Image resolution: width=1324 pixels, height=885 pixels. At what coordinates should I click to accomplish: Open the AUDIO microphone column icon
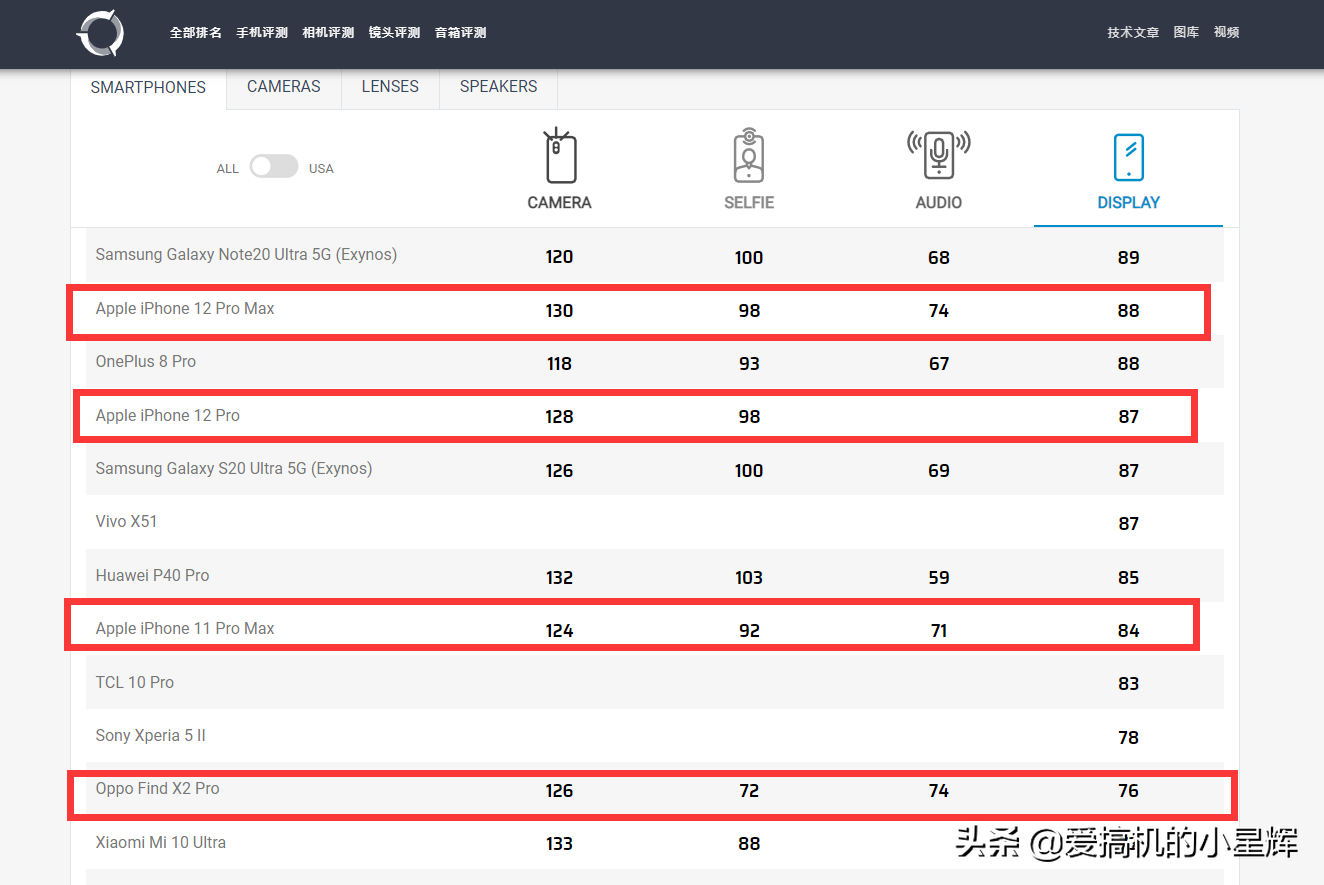938,156
